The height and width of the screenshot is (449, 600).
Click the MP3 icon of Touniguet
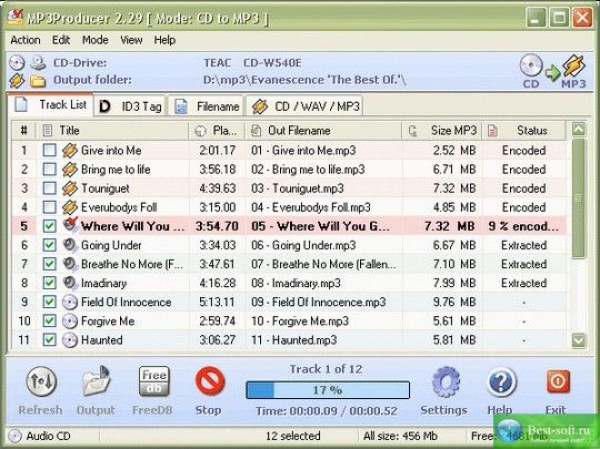pyautogui.click(x=70, y=188)
